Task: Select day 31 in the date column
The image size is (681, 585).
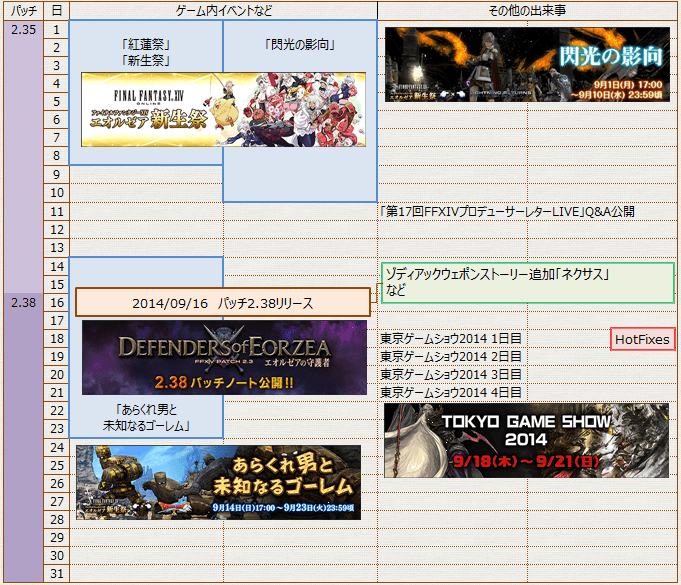Action: (x=56, y=574)
